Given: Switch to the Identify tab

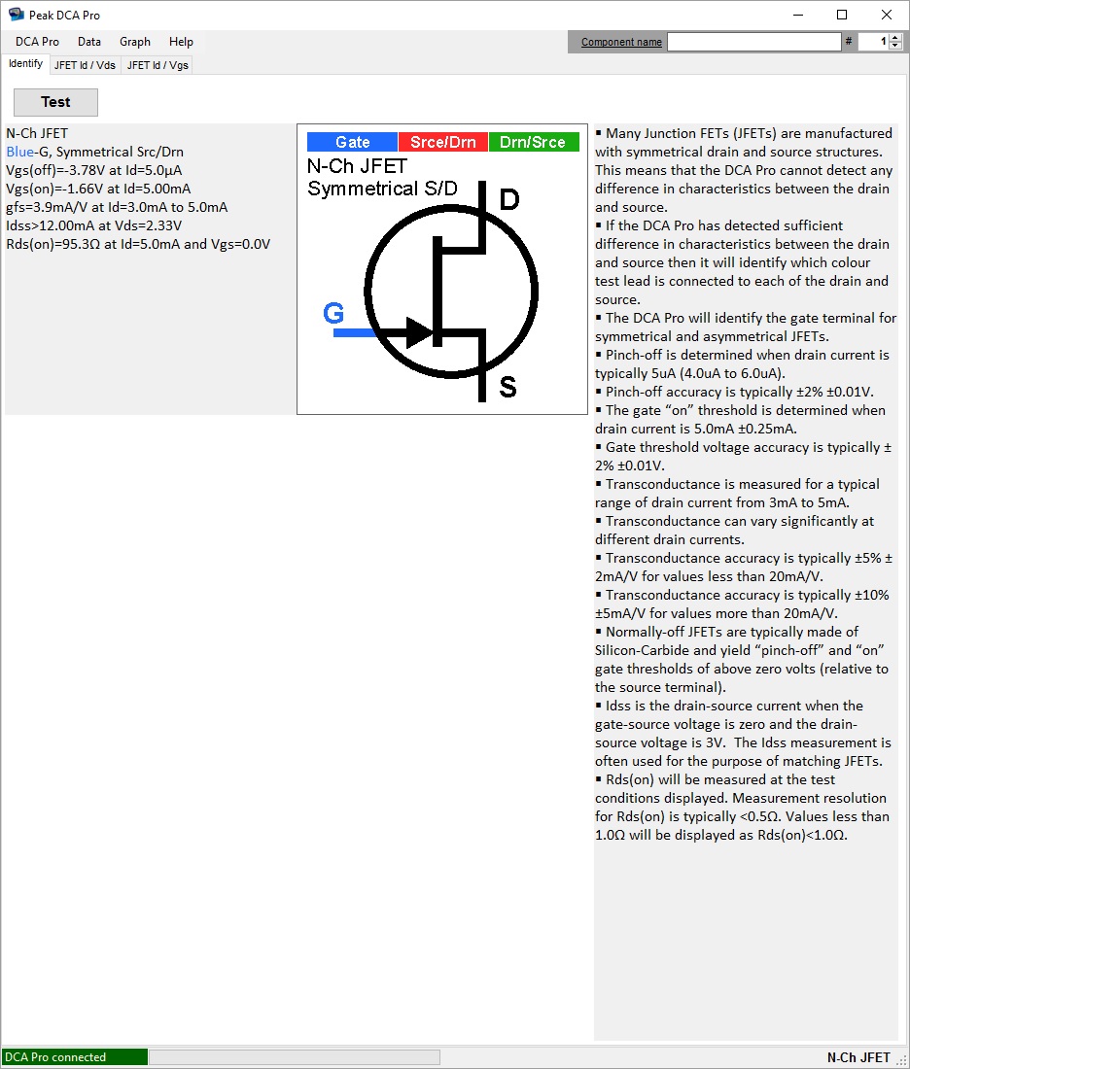Looking at the screenshot, I should 25,63.
